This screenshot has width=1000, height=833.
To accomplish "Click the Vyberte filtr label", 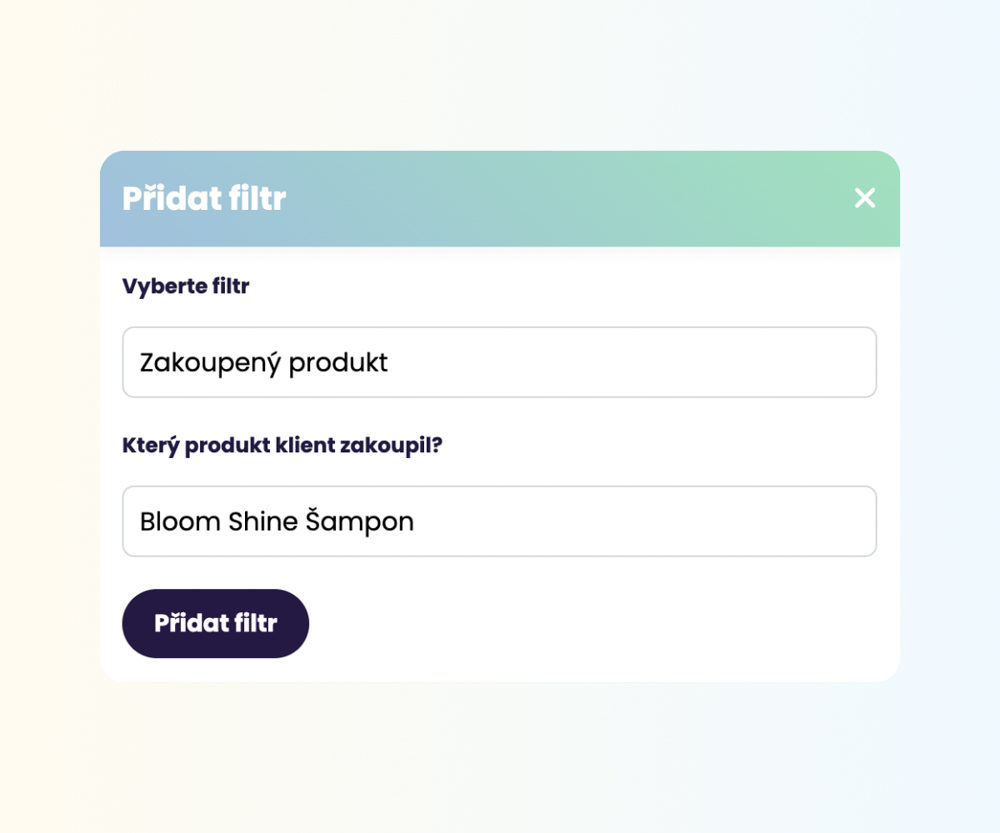I will pos(186,287).
